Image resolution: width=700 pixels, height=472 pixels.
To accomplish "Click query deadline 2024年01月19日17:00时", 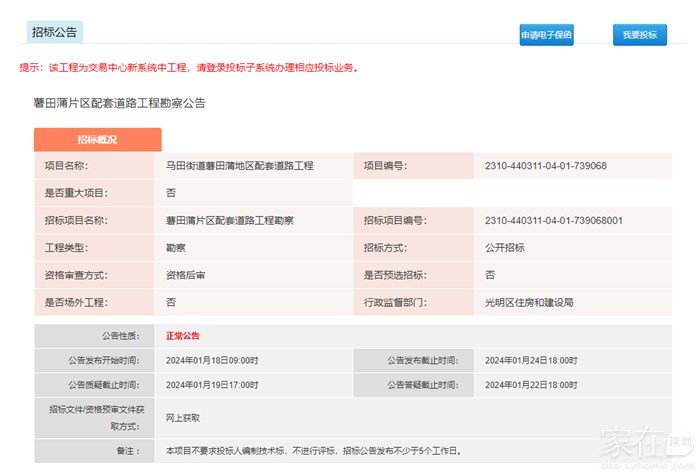I will [x=212, y=384].
